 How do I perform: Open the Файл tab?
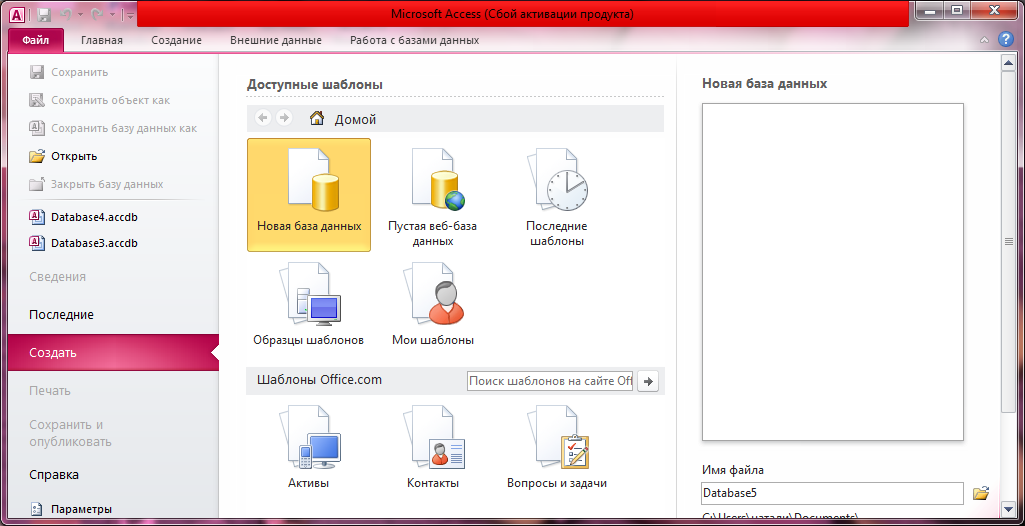(36, 40)
